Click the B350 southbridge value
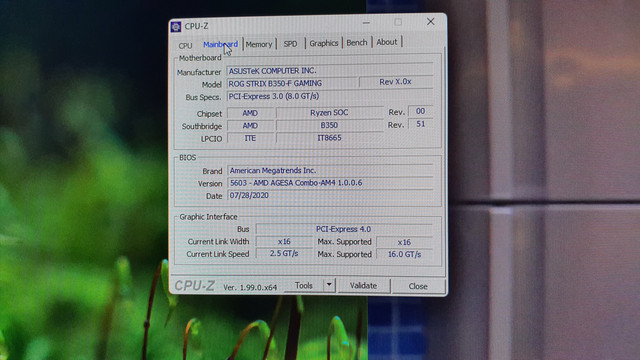 coord(329,125)
